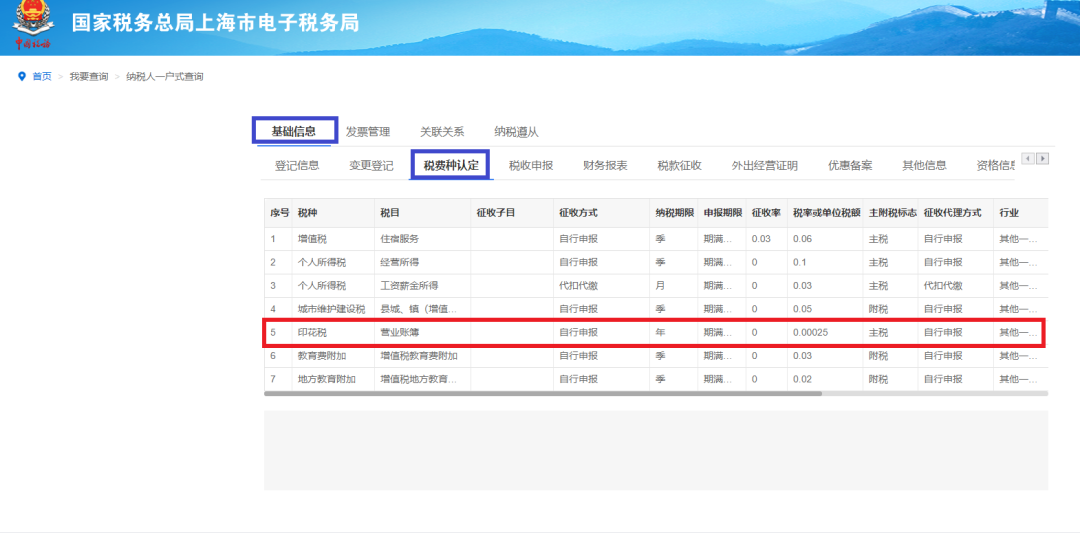Image resolution: width=1080 pixels, height=533 pixels.
Task: Switch to 纳税遵从 tab
Action: (517, 132)
